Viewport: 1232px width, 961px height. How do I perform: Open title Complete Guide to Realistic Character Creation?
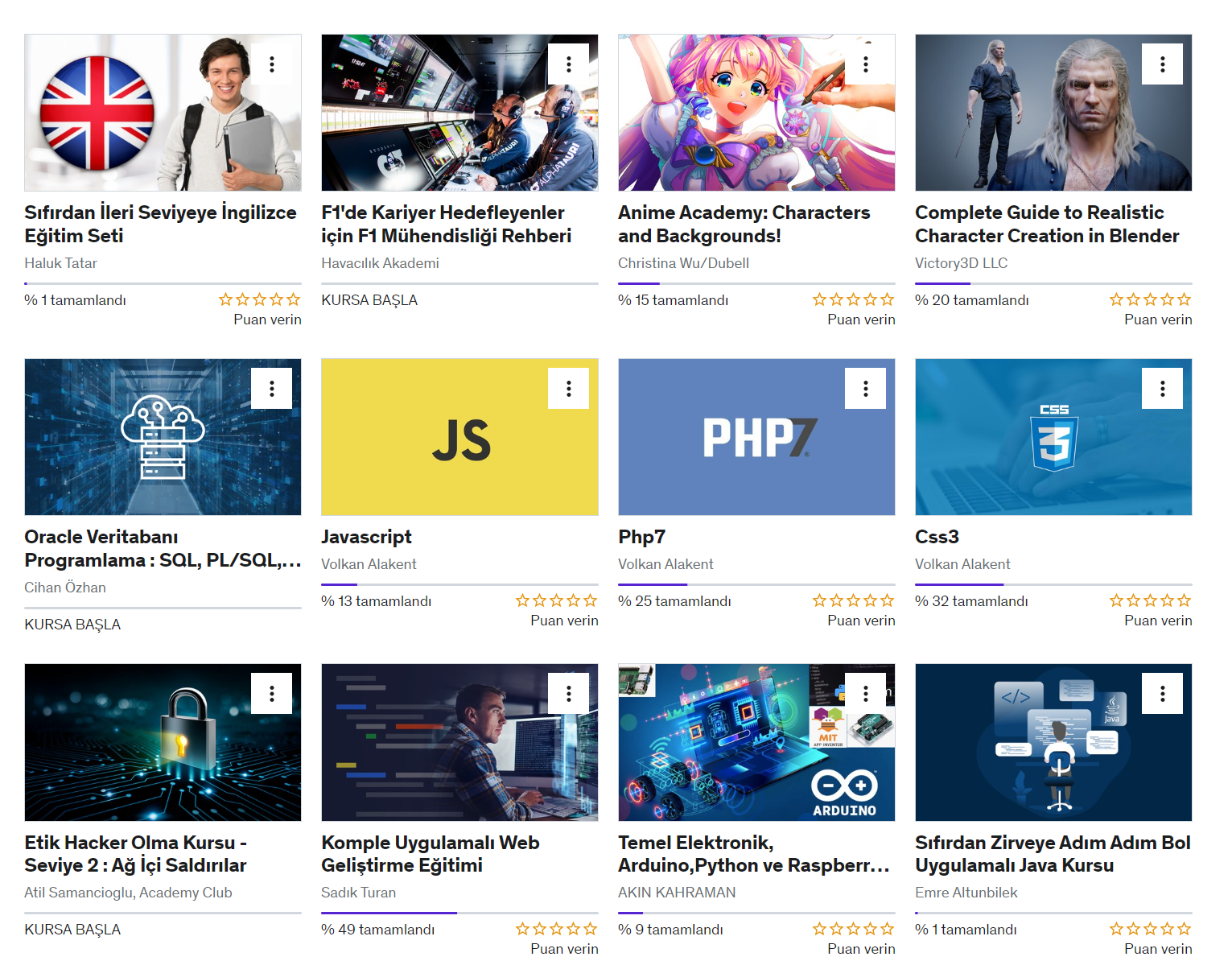coord(1047,224)
